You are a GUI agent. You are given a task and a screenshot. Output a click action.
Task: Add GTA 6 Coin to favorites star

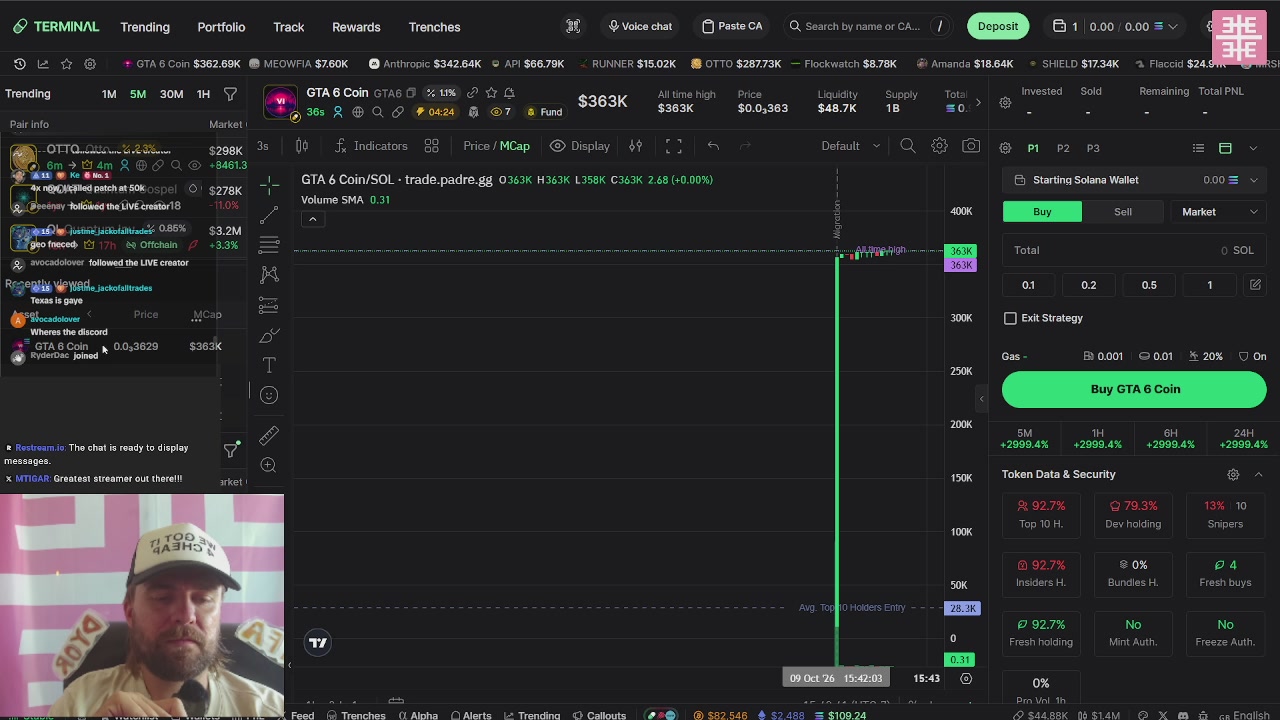[x=491, y=93]
